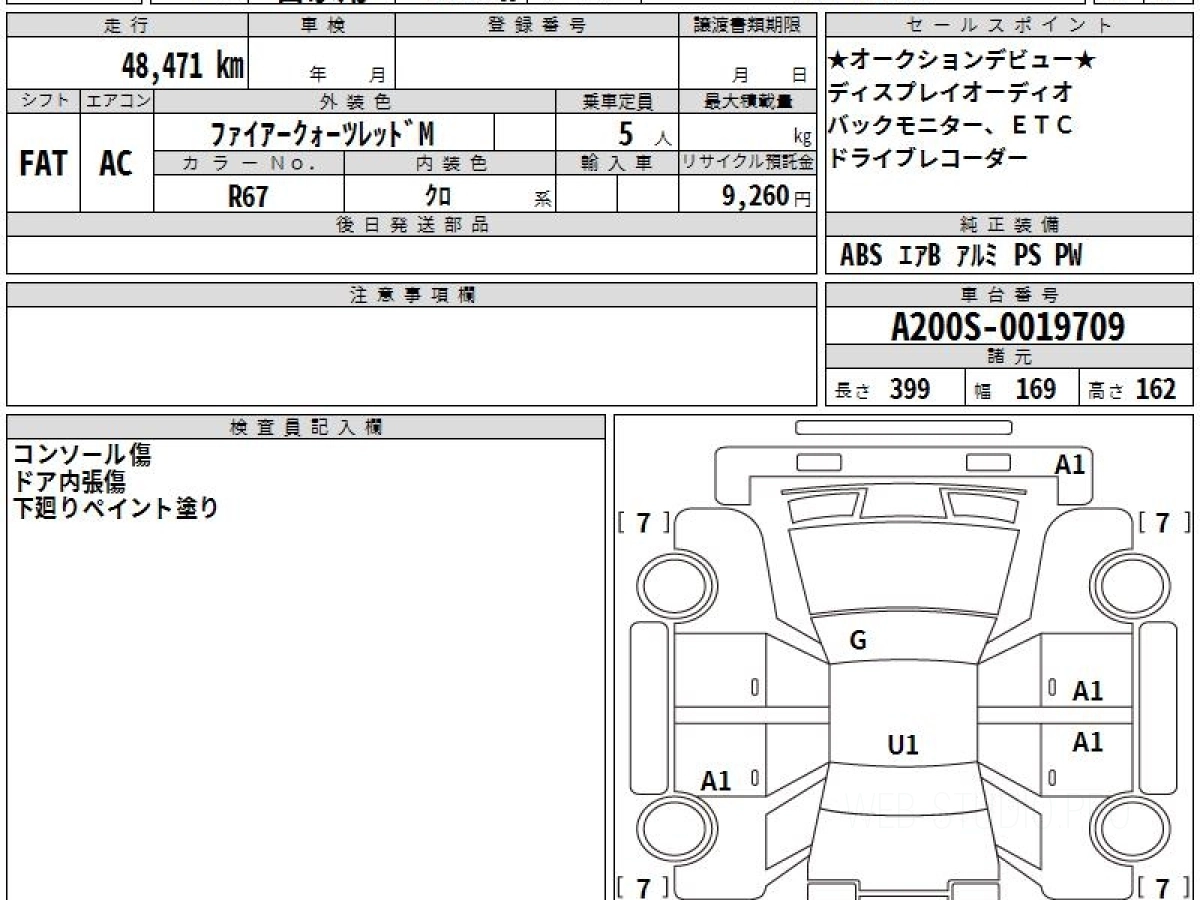Select the ディスプレイオーディオ sales point

pyautogui.click(x=951, y=93)
